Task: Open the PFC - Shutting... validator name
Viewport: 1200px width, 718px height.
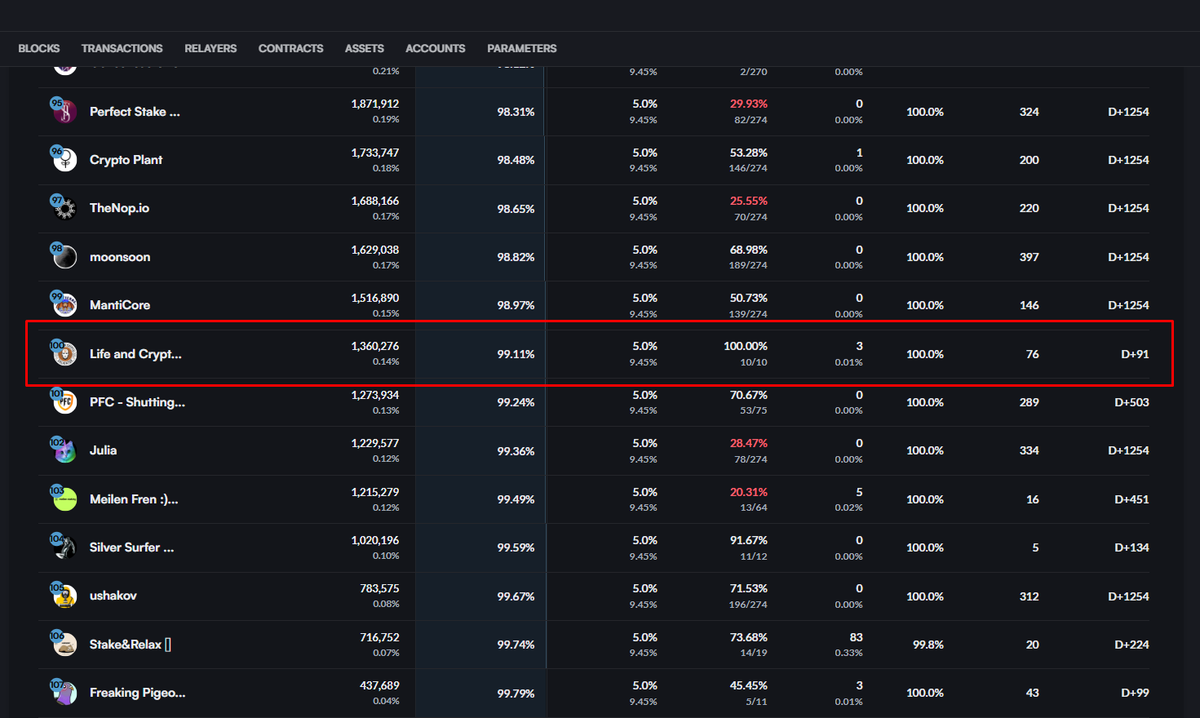Action: 137,402
